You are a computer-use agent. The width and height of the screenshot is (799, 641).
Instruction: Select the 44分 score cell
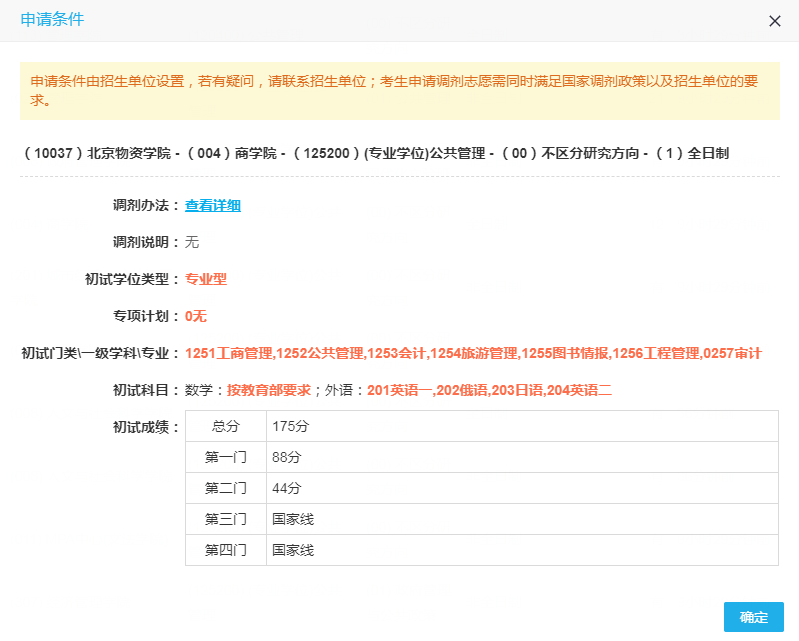[x=286, y=489]
